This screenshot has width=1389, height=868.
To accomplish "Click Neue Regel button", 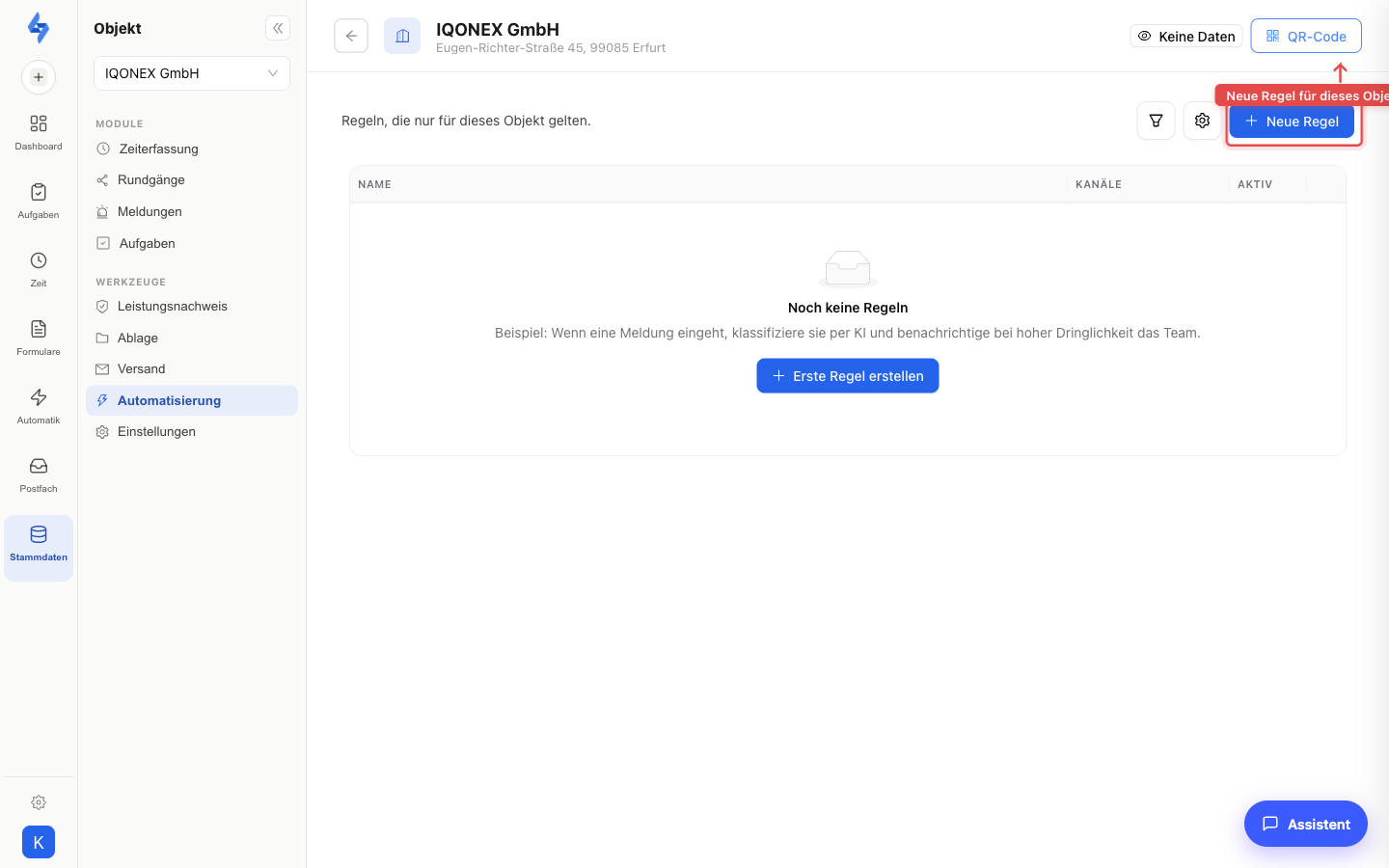I will (1292, 122).
